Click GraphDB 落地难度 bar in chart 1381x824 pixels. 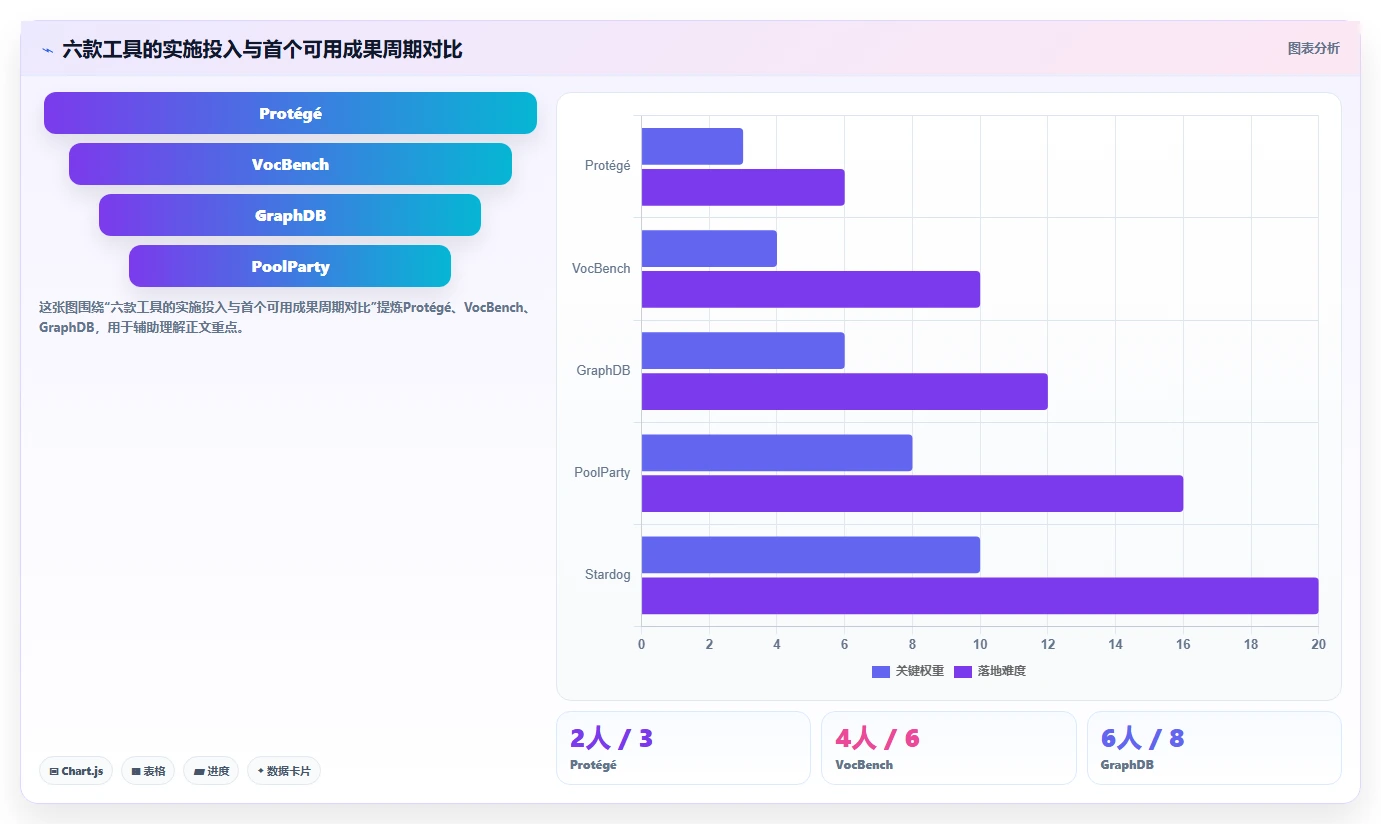pos(845,391)
